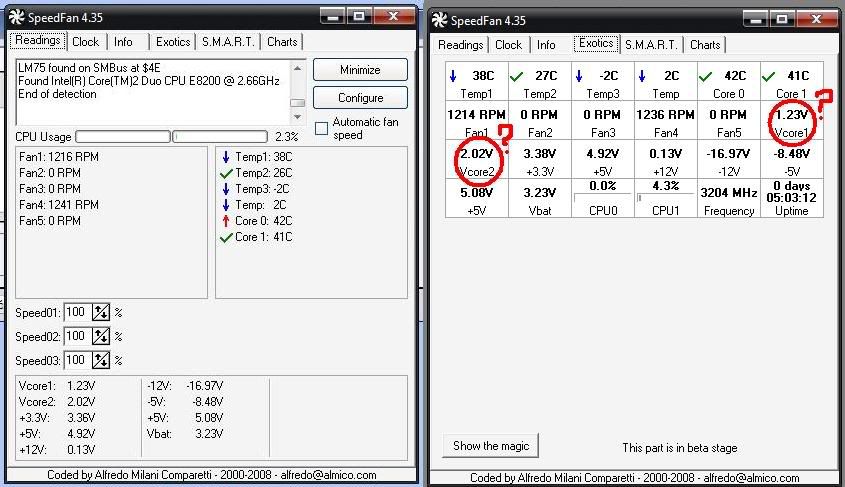
Task: Click -12V: -16.97V reading in left window
Action: [x=185, y=386]
